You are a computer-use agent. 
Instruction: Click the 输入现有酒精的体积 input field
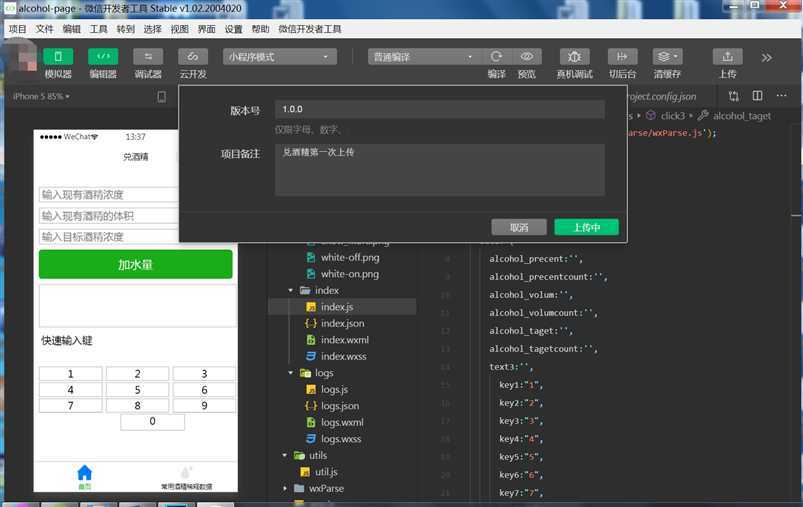pyautogui.click(x=109, y=216)
